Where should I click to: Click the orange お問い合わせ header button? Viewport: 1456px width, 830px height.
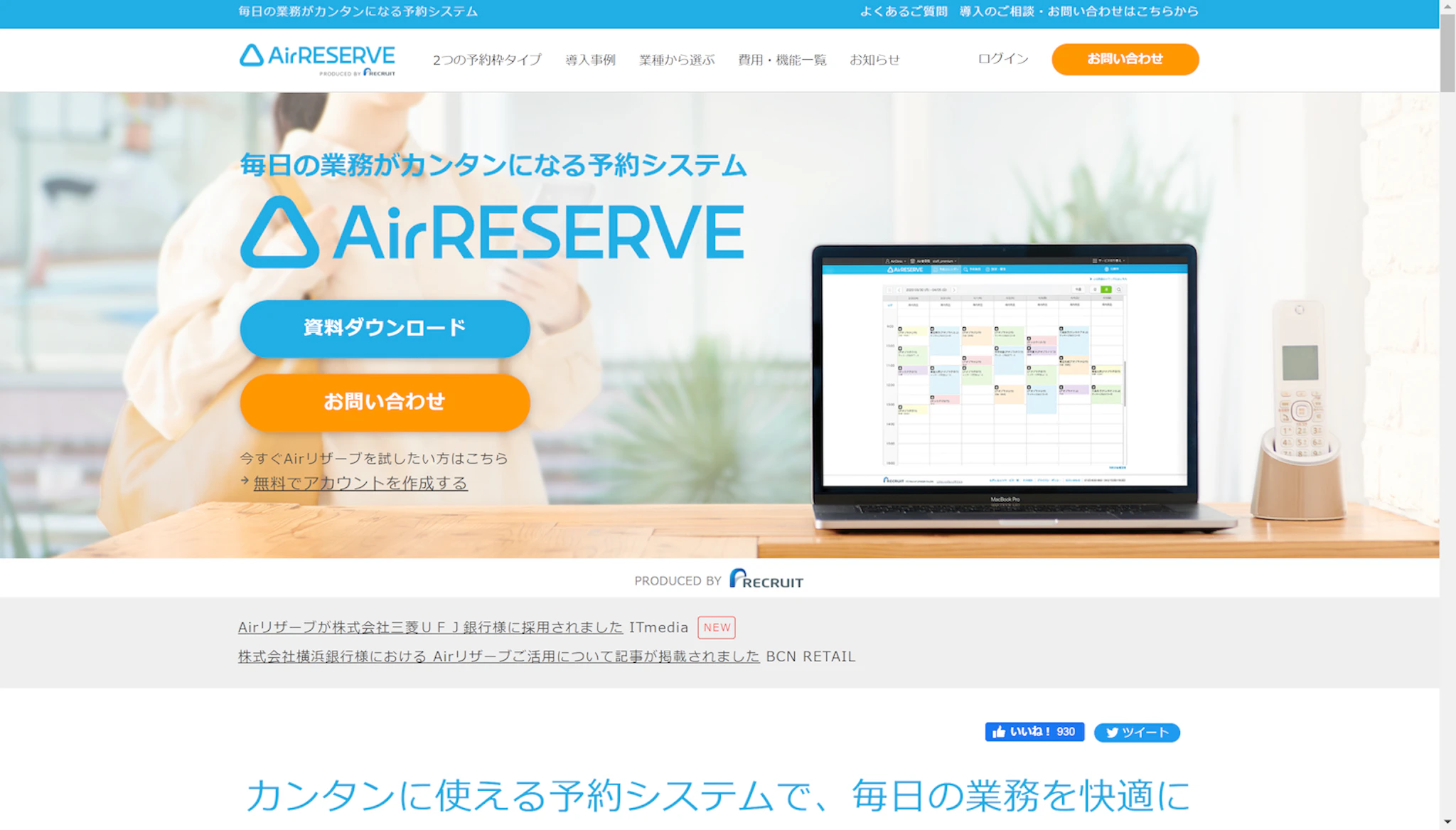1125,59
